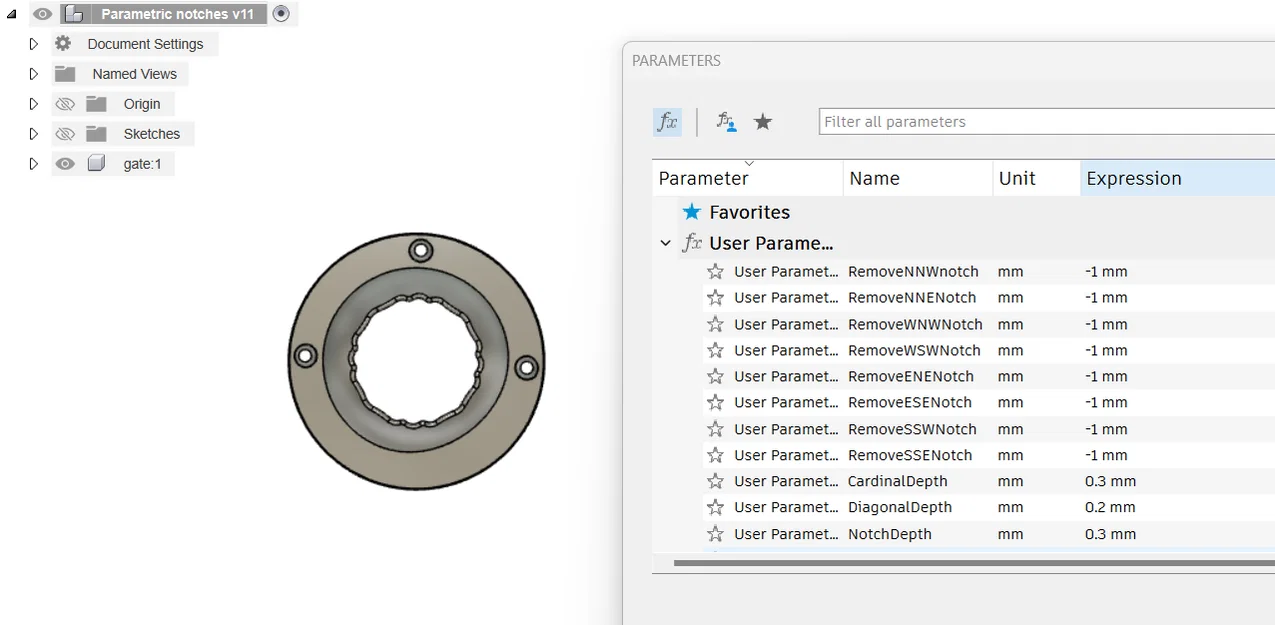Viewport: 1275px width, 625px height.
Task: Favorite the RemoveWNWNotch parameter star
Action: click(715, 324)
